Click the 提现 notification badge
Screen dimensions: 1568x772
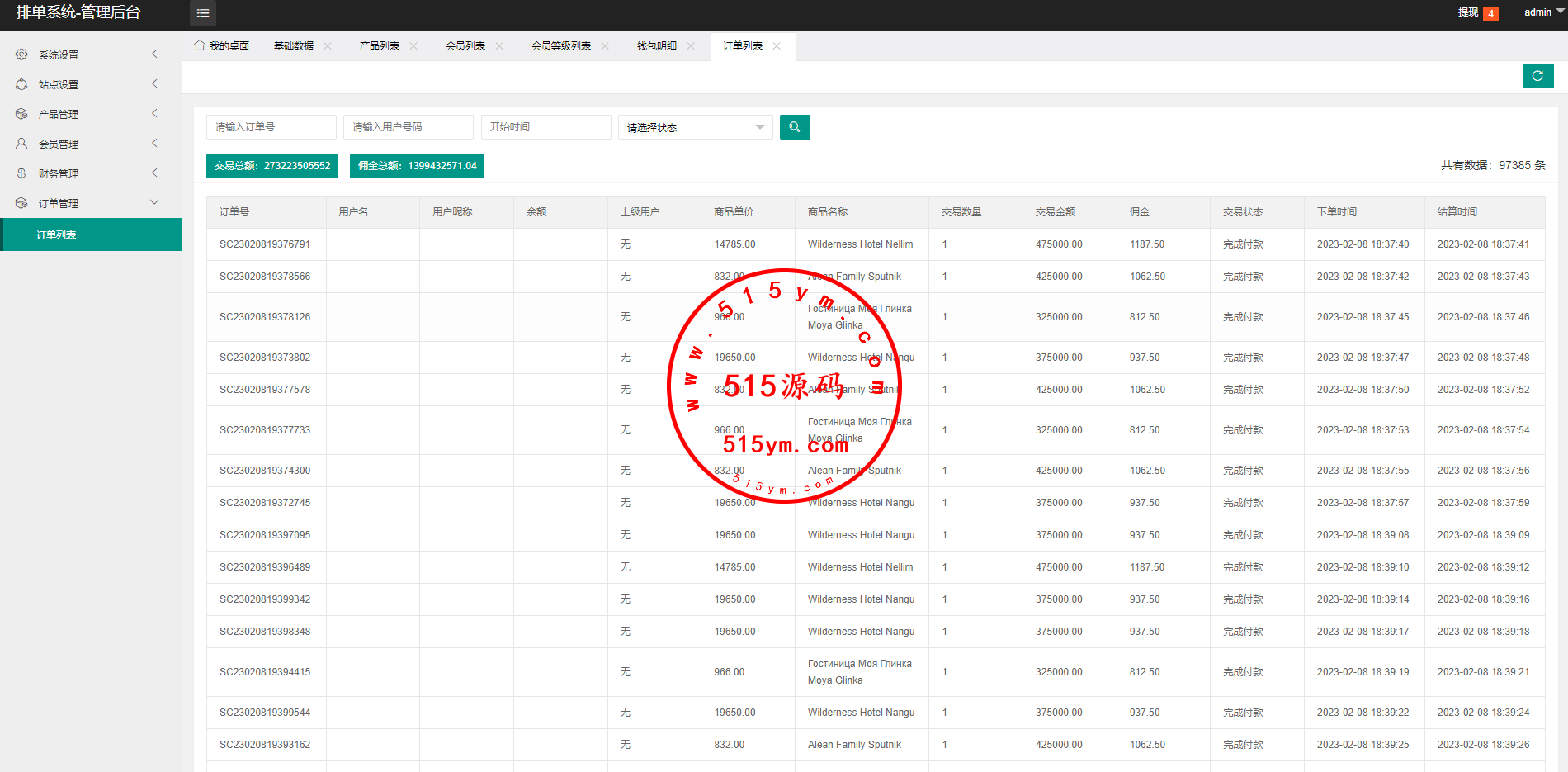tap(1490, 13)
